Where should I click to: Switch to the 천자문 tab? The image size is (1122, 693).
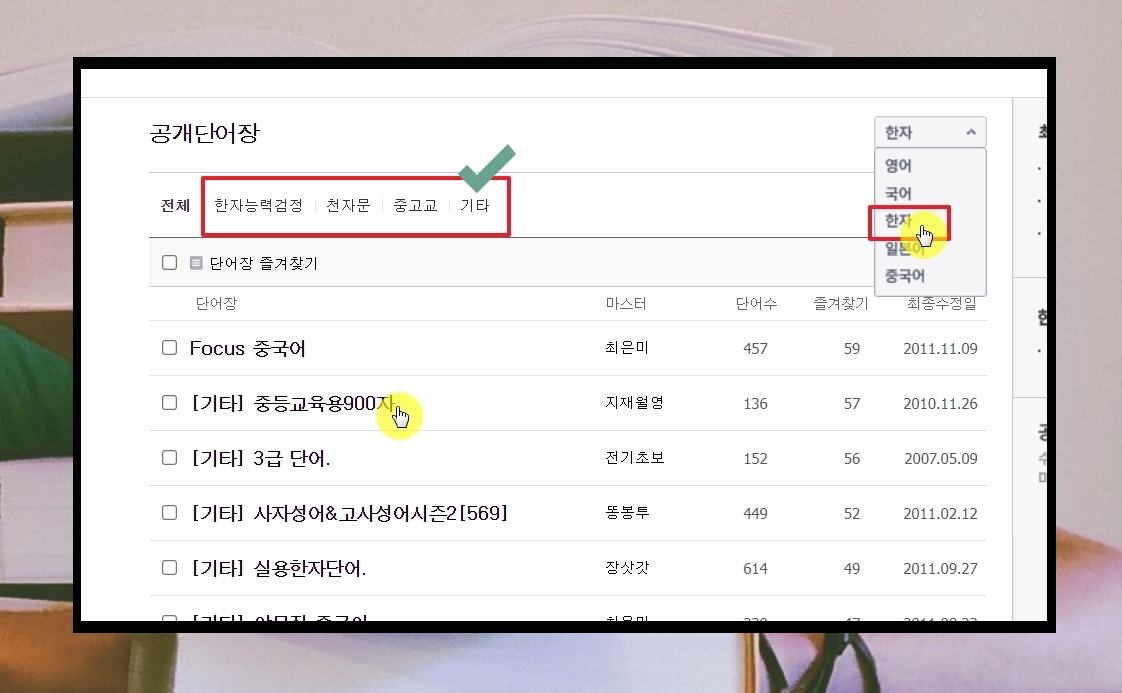348,205
